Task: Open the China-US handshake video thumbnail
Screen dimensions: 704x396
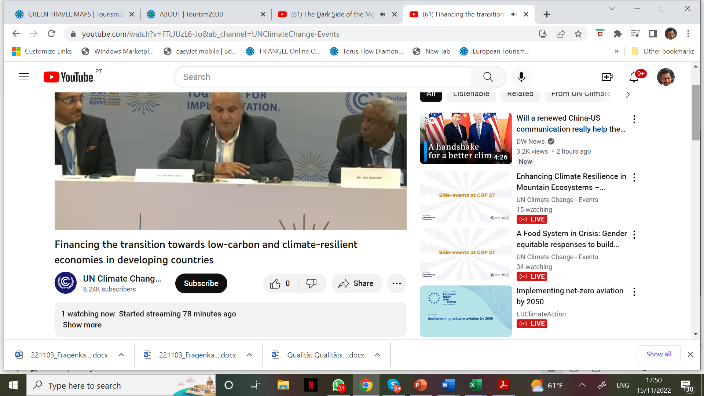Action: point(466,138)
